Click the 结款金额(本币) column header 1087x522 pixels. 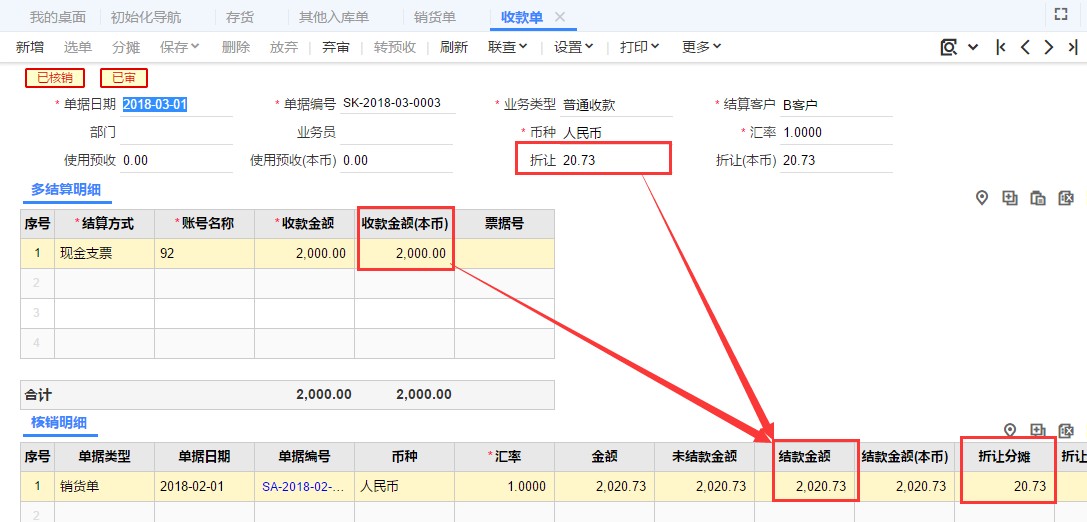[x=904, y=457]
